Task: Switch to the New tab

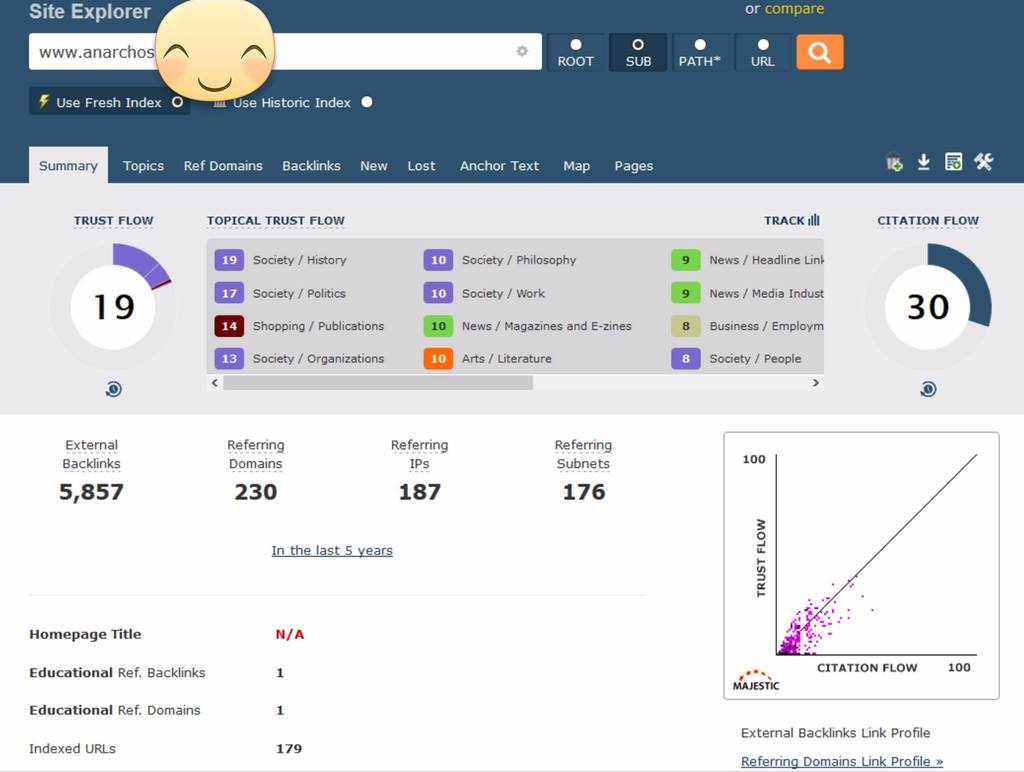Action: coord(374,165)
